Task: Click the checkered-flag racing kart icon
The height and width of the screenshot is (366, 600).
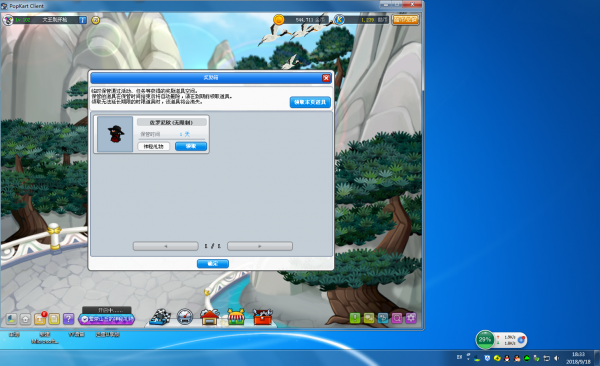Action: pos(160,317)
